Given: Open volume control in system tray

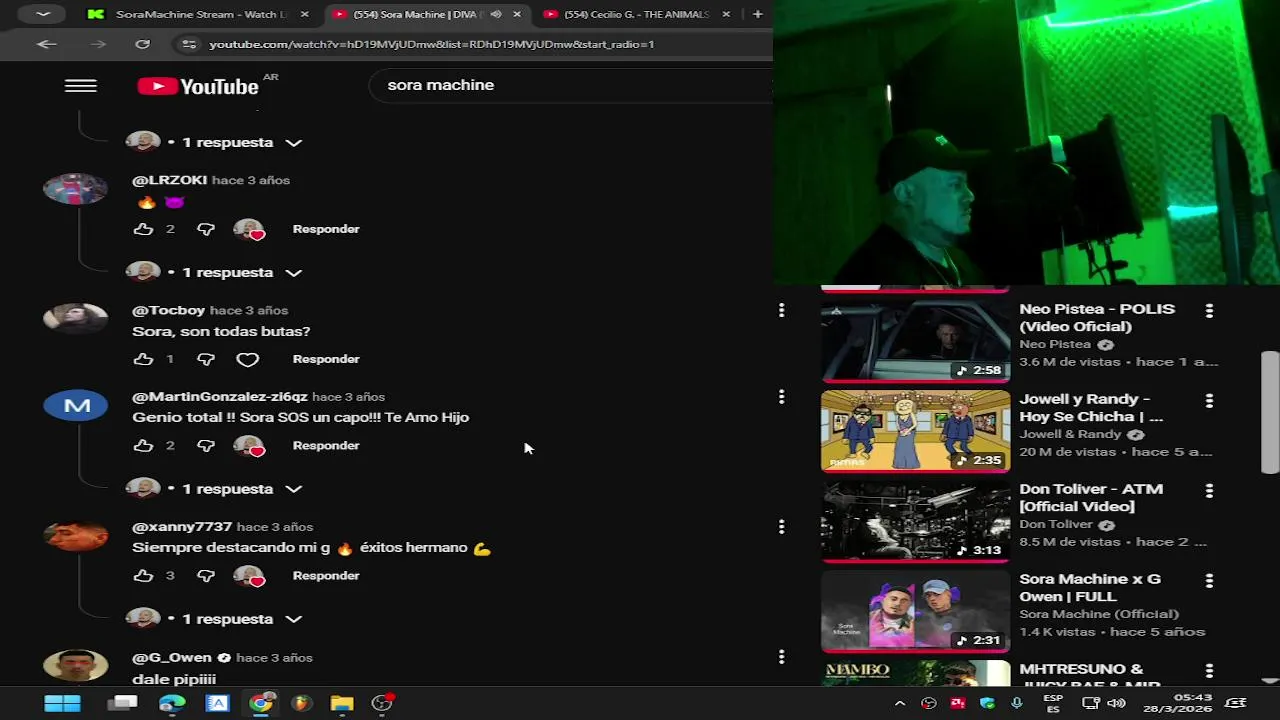Looking at the screenshot, I should click(1117, 703).
